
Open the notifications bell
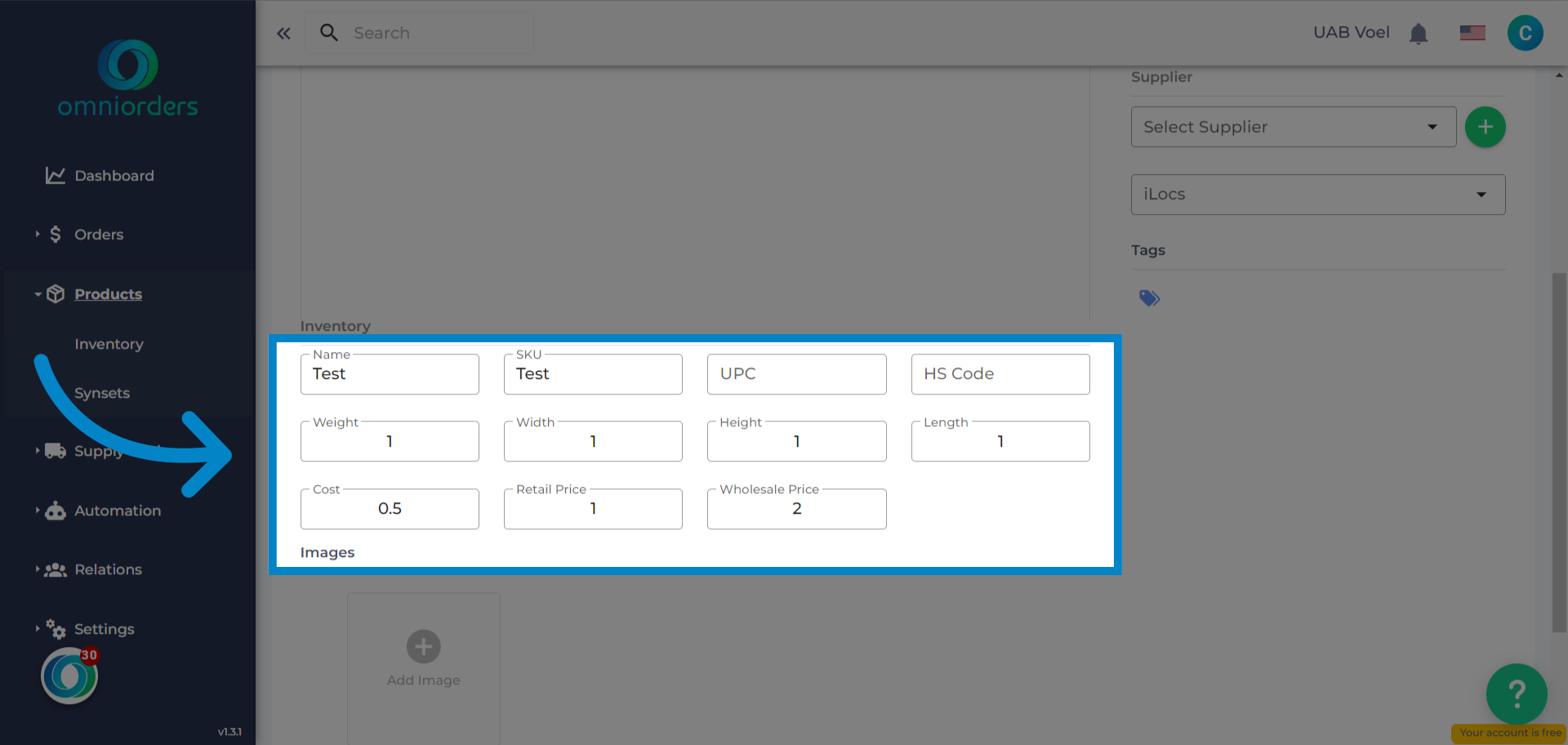1419,33
